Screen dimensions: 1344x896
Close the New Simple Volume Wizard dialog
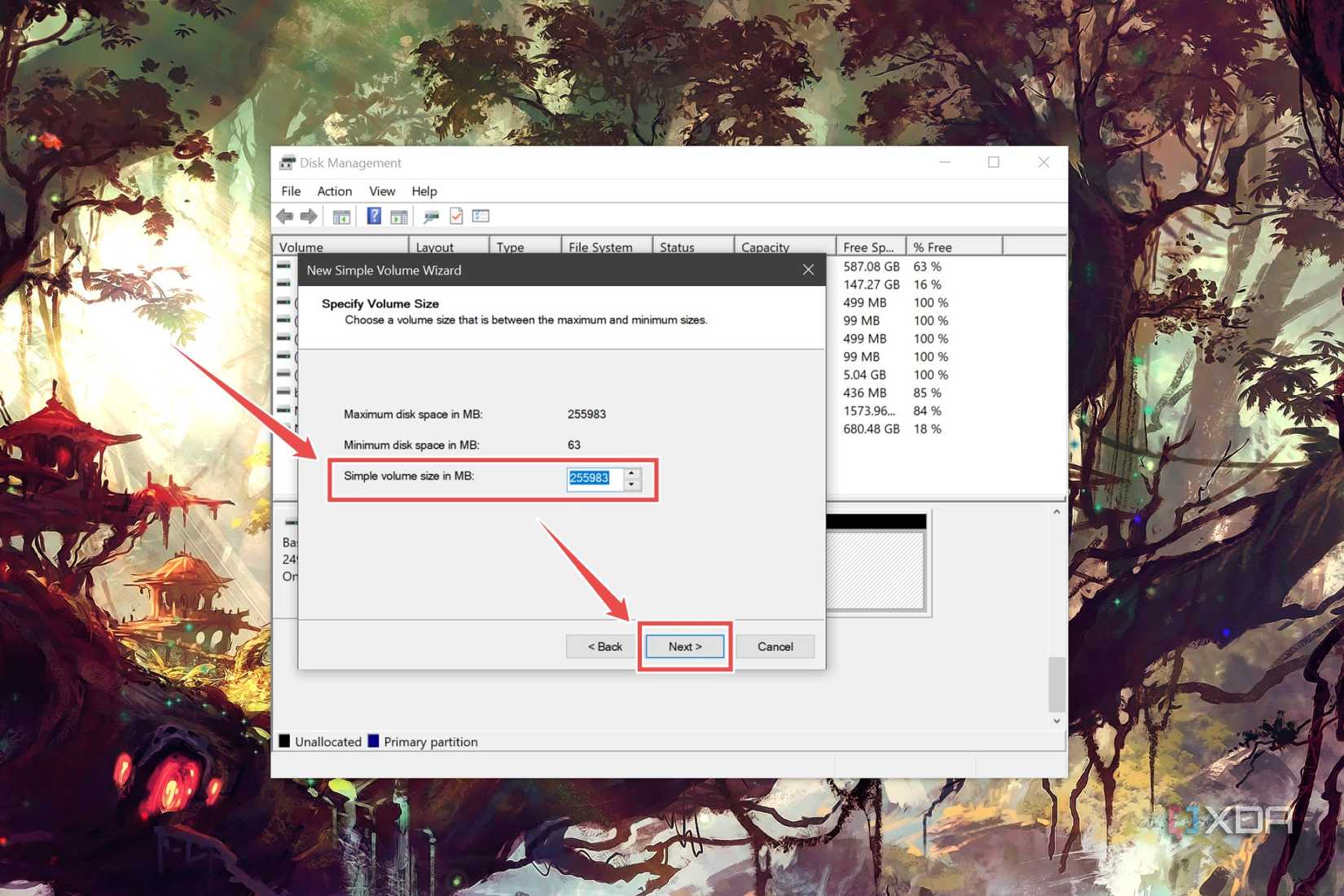pyautogui.click(x=808, y=270)
